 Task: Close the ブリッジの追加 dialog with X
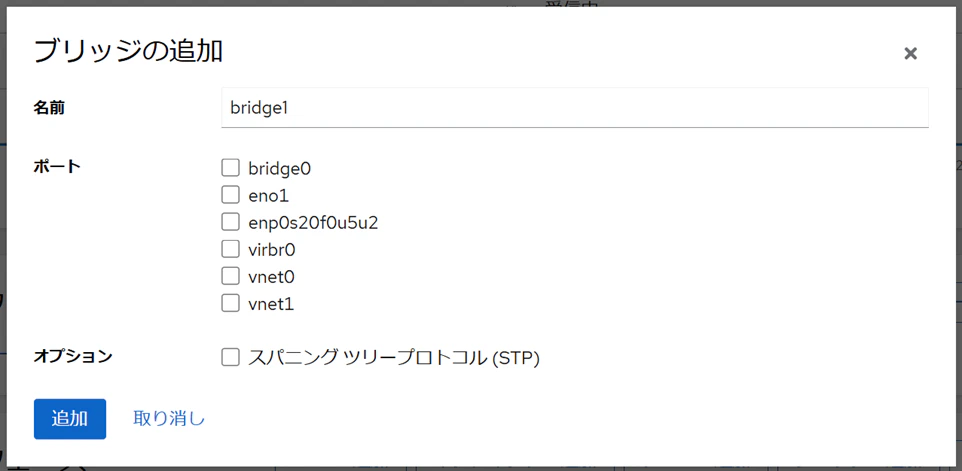coord(910,53)
